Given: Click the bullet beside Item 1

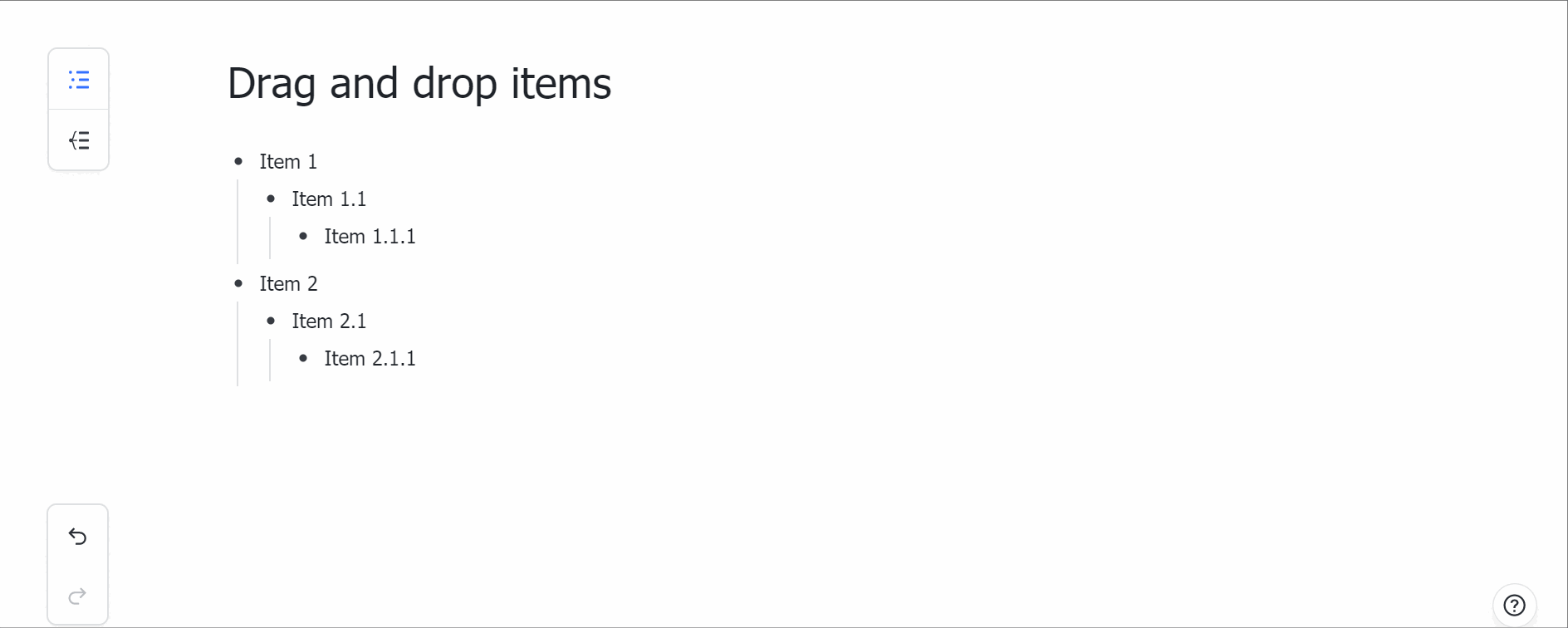Looking at the screenshot, I should pyautogui.click(x=239, y=161).
